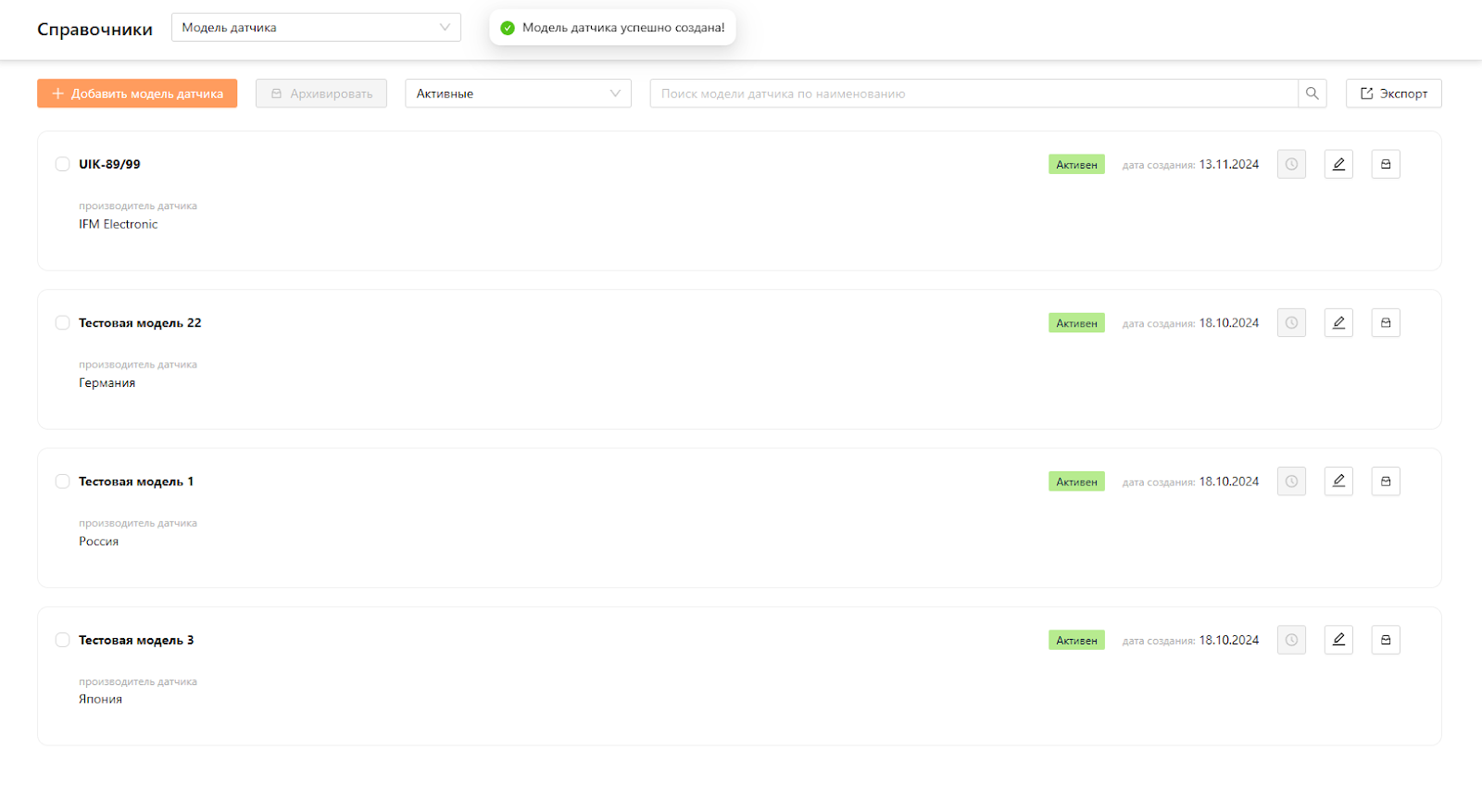
Task: Click the Экспорт button
Action: [x=1393, y=94]
